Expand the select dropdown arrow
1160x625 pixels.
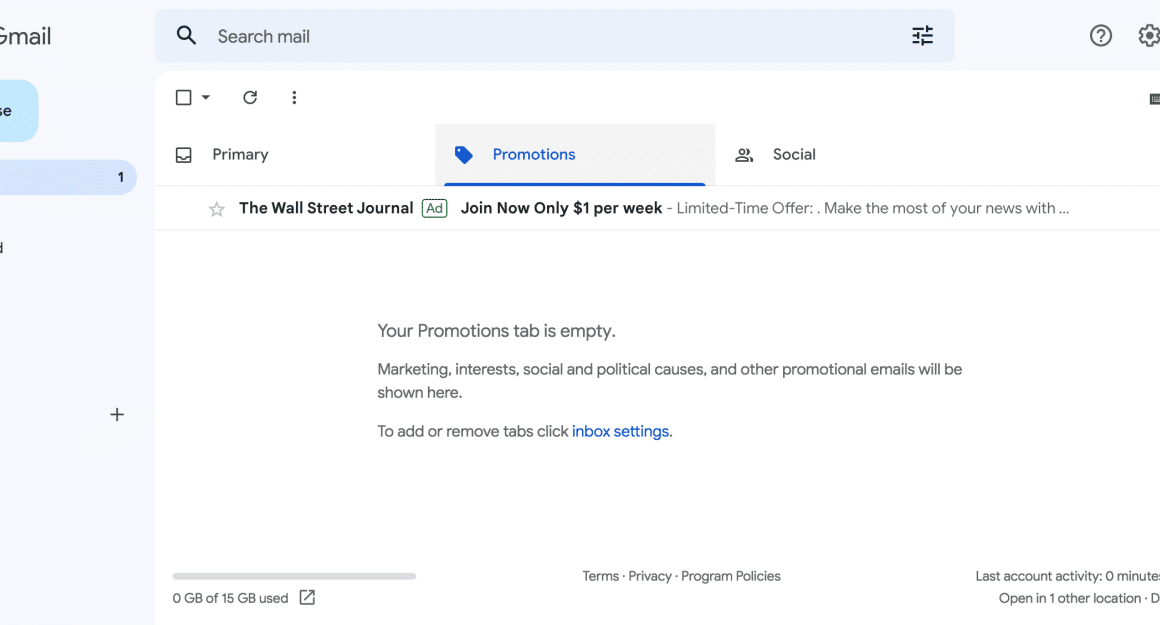pyautogui.click(x=206, y=97)
